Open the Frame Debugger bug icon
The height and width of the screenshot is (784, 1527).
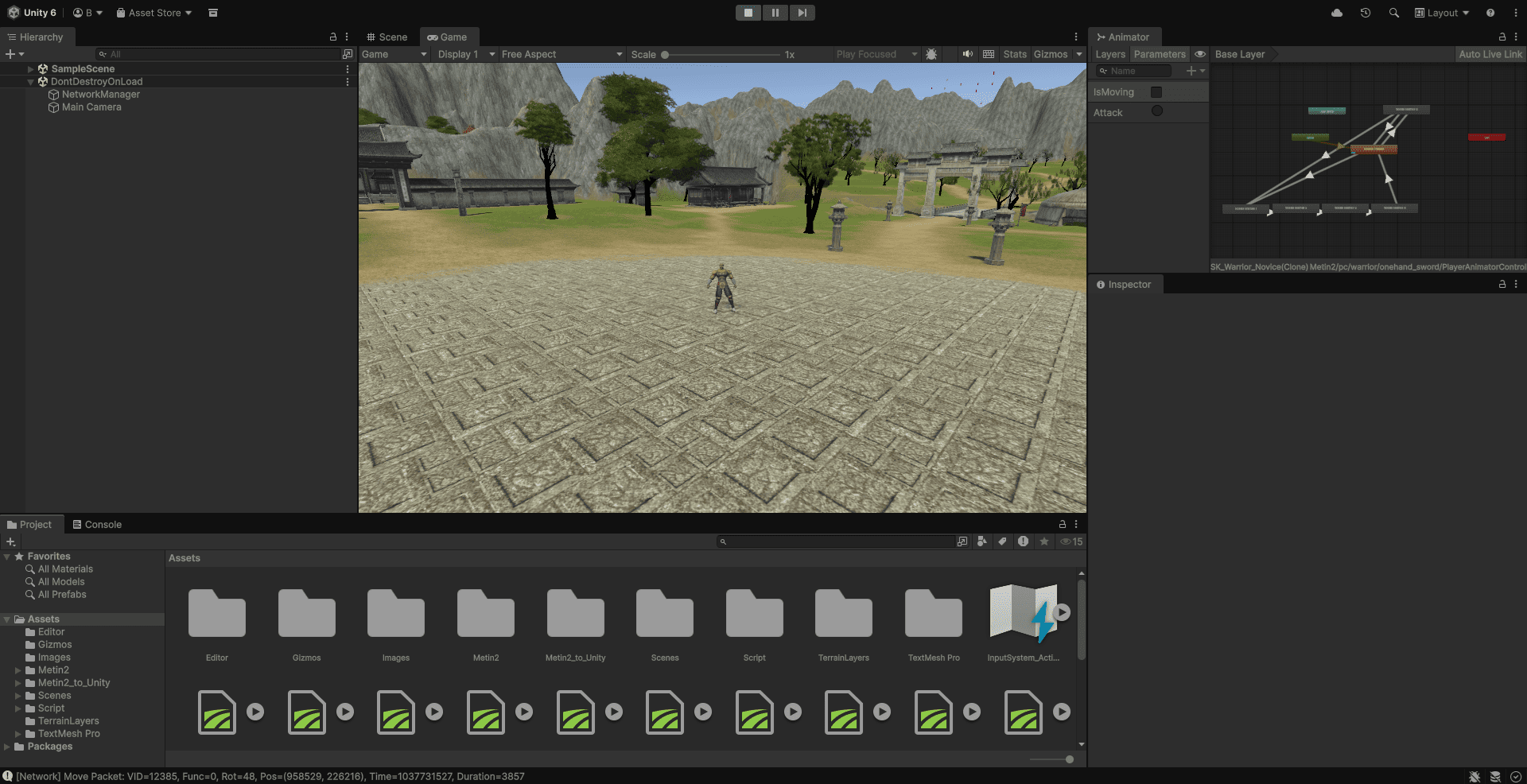click(931, 54)
